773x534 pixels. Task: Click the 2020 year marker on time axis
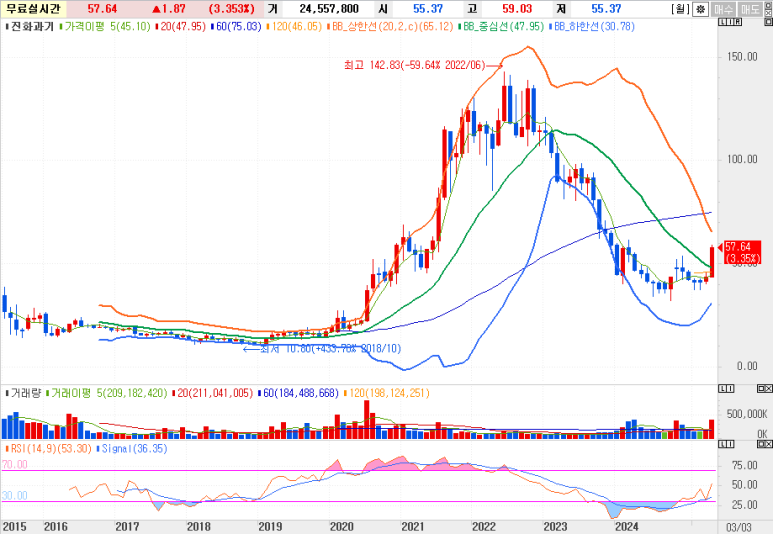pyautogui.click(x=342, y=527)
